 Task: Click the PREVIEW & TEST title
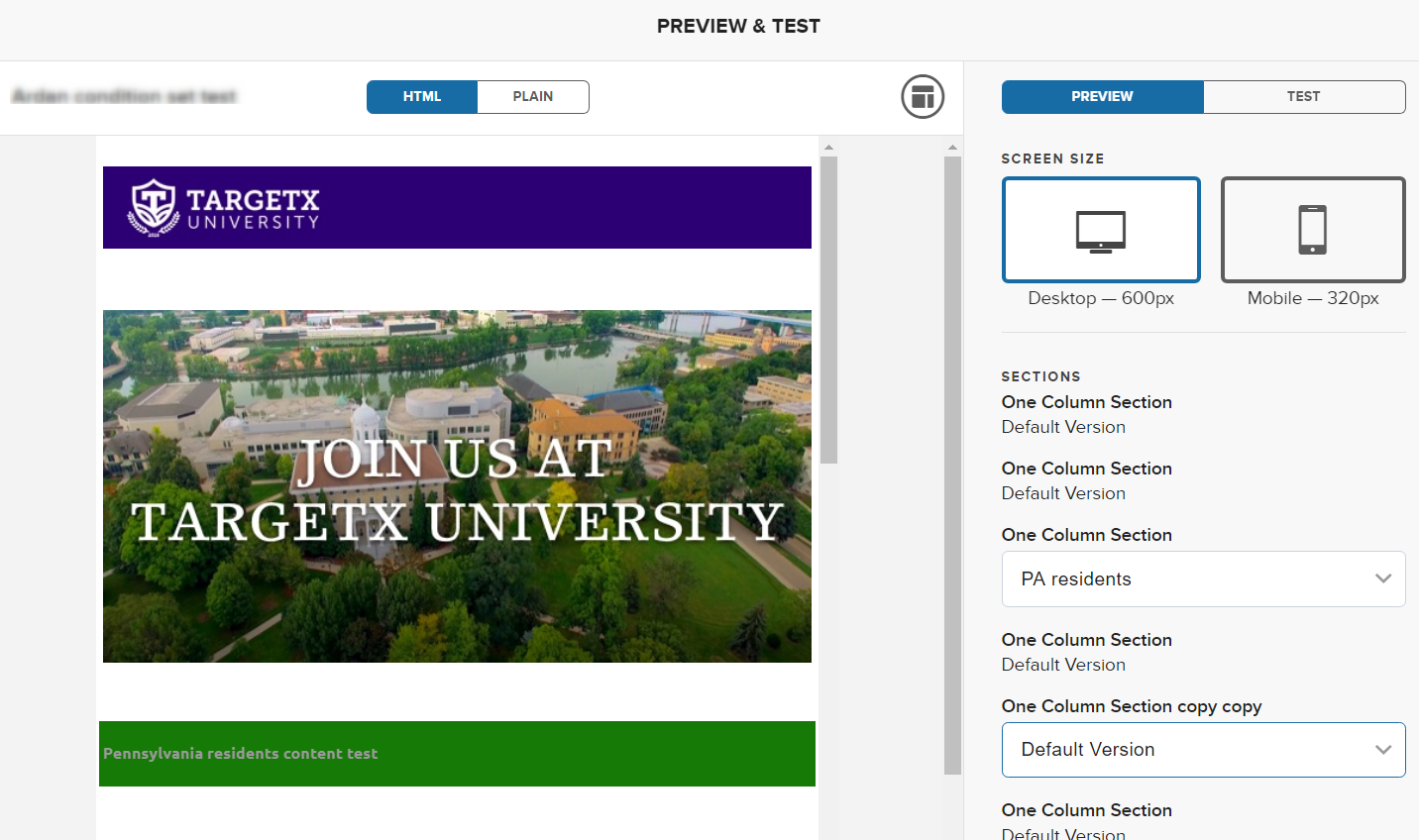[738, 27]
